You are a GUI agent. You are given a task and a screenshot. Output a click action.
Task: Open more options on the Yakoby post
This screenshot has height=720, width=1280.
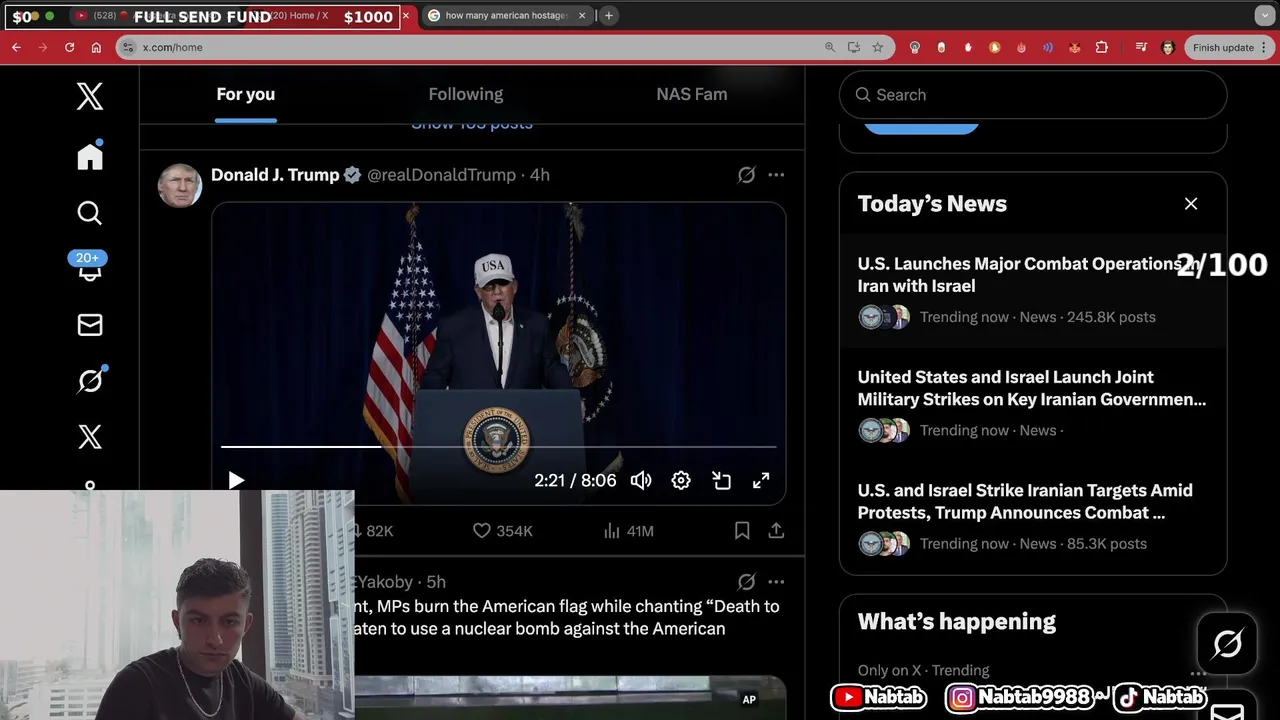point(776,582)
